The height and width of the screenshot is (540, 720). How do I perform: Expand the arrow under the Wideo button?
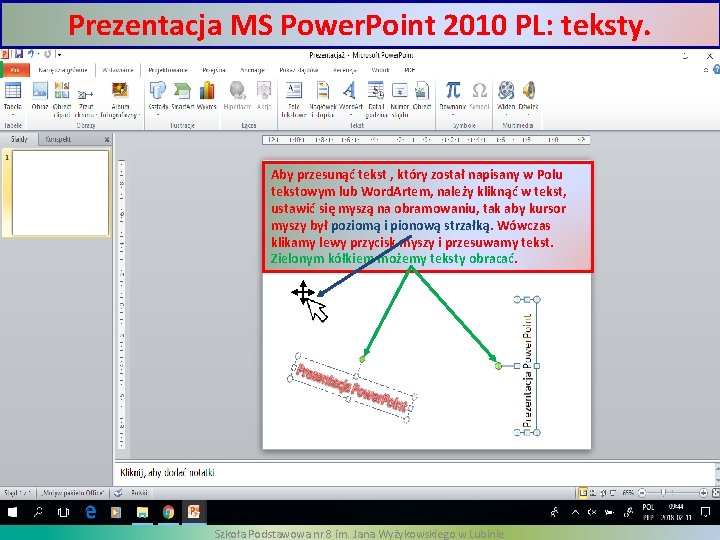tap(506, 115)
